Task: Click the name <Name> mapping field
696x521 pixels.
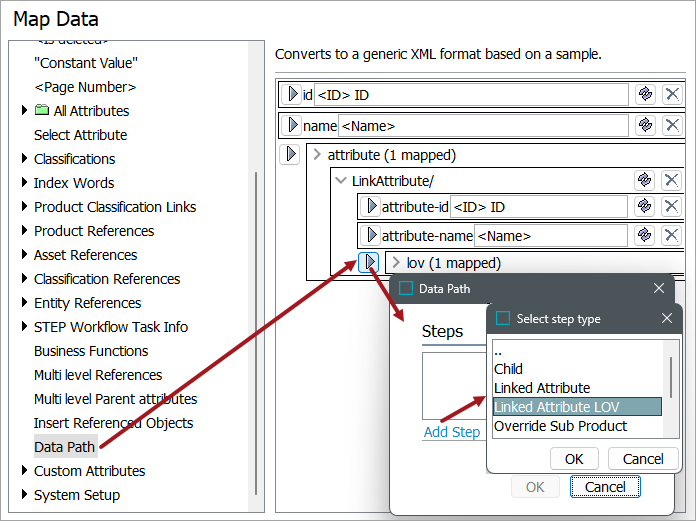Action: [483, 126]
